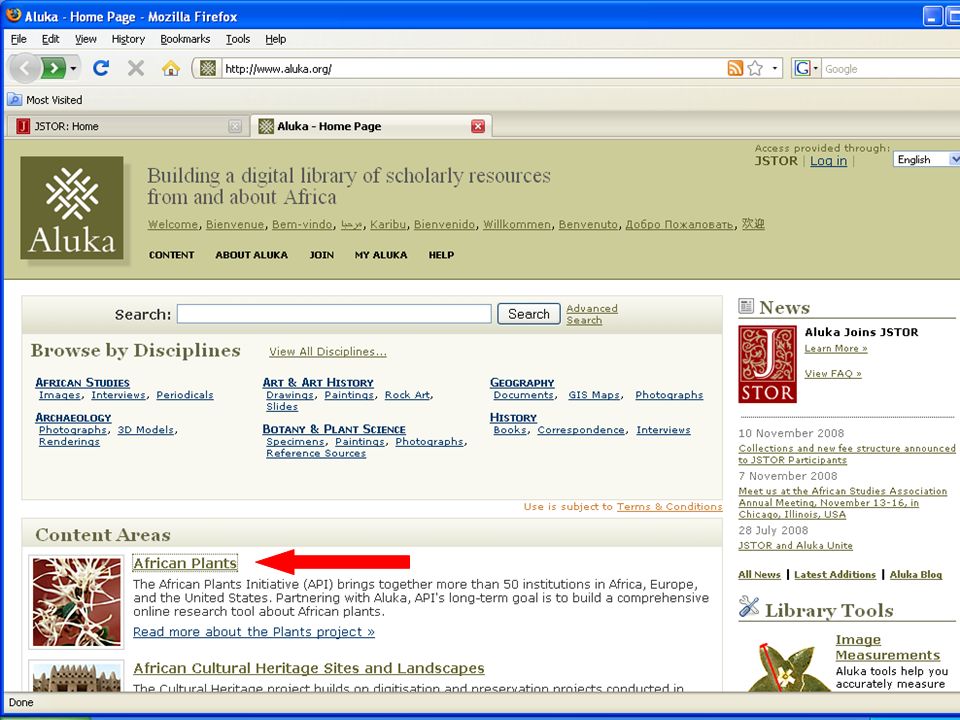Open the History menu
The image size is (960, 720).
click(x=128, y=39)
